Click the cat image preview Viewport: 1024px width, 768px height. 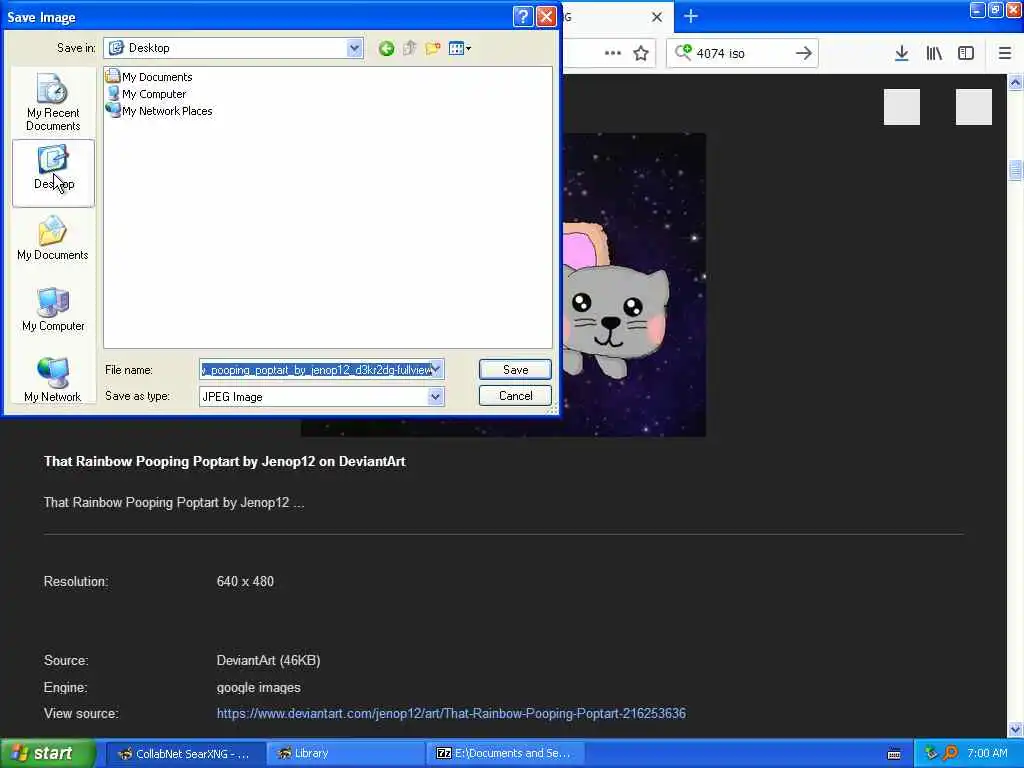click(633, 285)
